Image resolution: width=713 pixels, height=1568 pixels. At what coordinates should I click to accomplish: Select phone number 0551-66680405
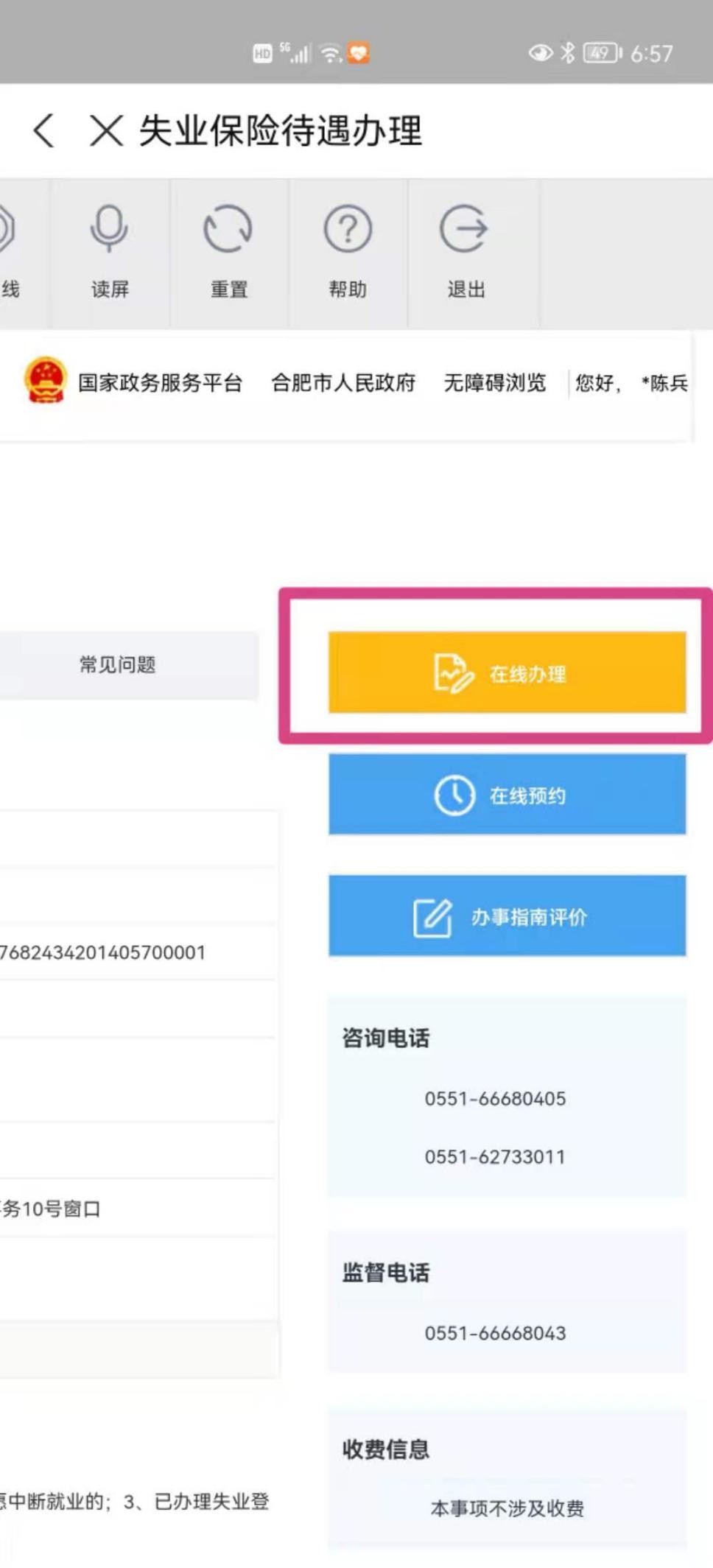[x=495, y=1099]
